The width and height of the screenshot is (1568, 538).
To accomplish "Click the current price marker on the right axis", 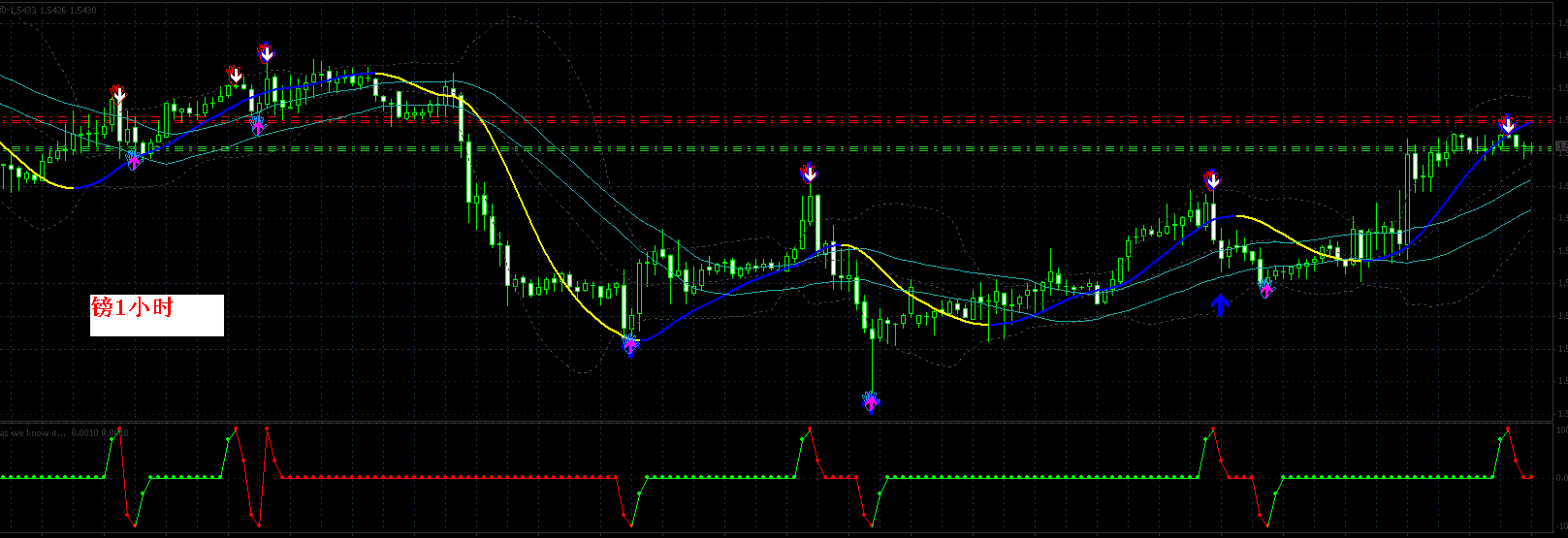I will pos(1561,144).
